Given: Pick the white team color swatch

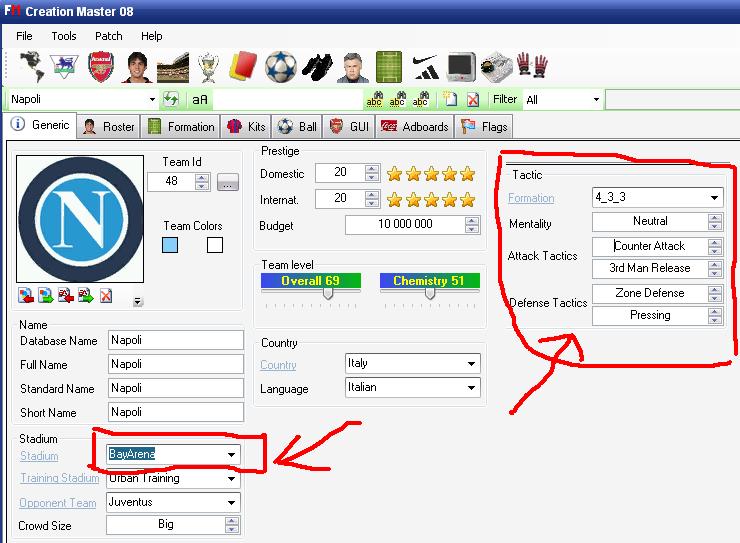Looking at the screenshot, I should pos(215,245).
